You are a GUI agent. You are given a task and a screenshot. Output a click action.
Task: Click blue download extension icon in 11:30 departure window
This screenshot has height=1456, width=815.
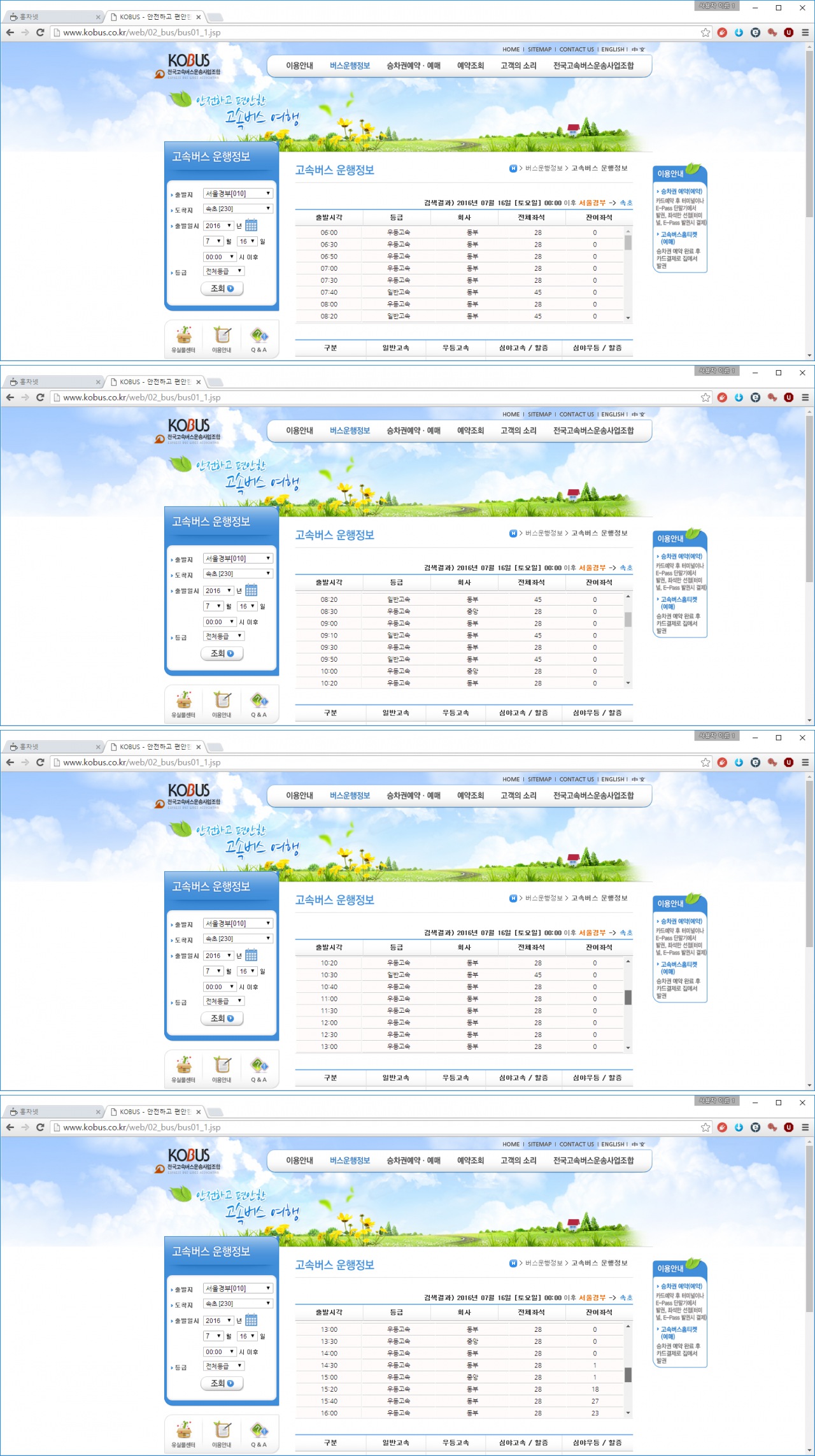(739, 762)
